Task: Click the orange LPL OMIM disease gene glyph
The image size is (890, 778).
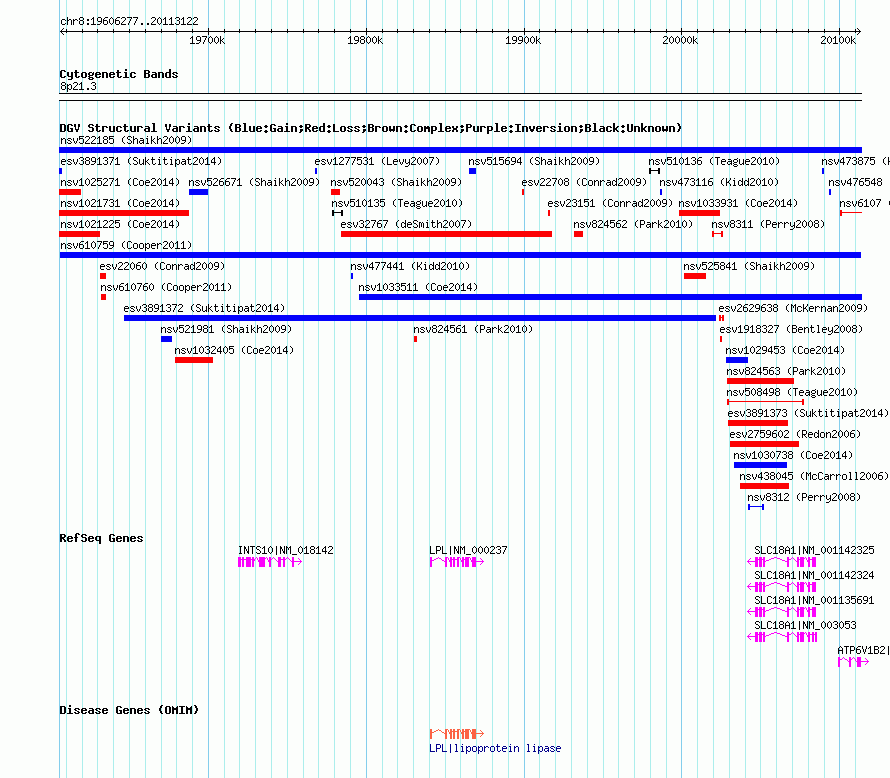Action: [x=457, y=734]
